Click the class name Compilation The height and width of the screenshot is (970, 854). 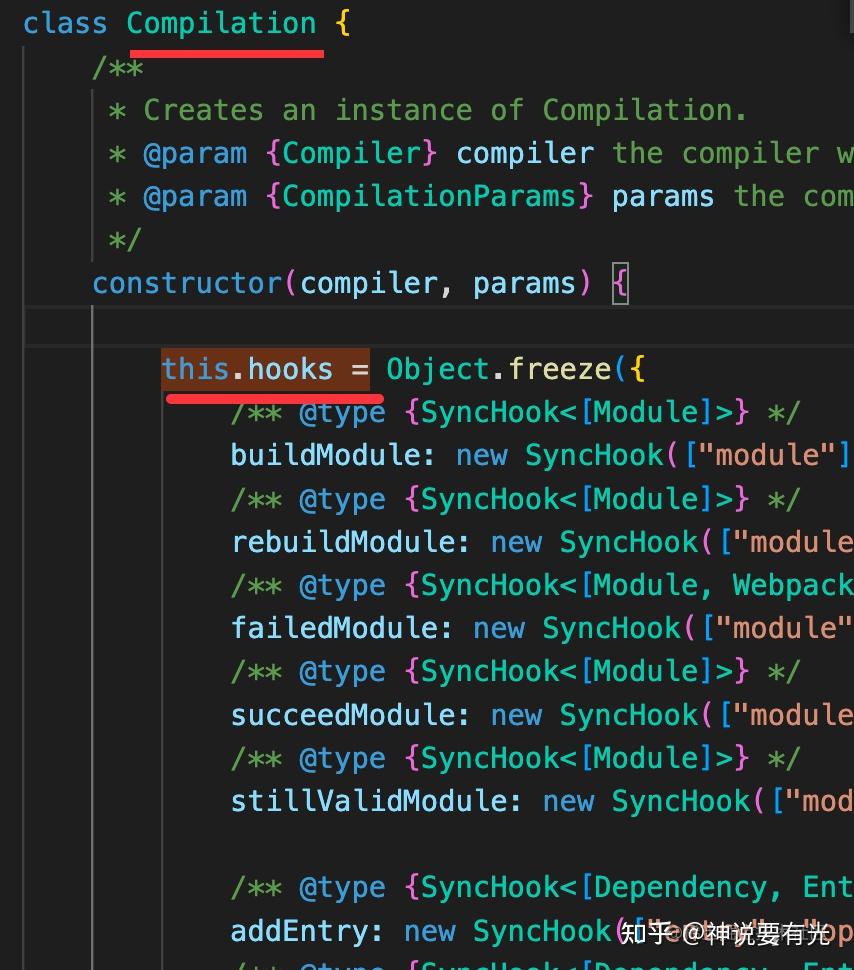pos(222,24)
